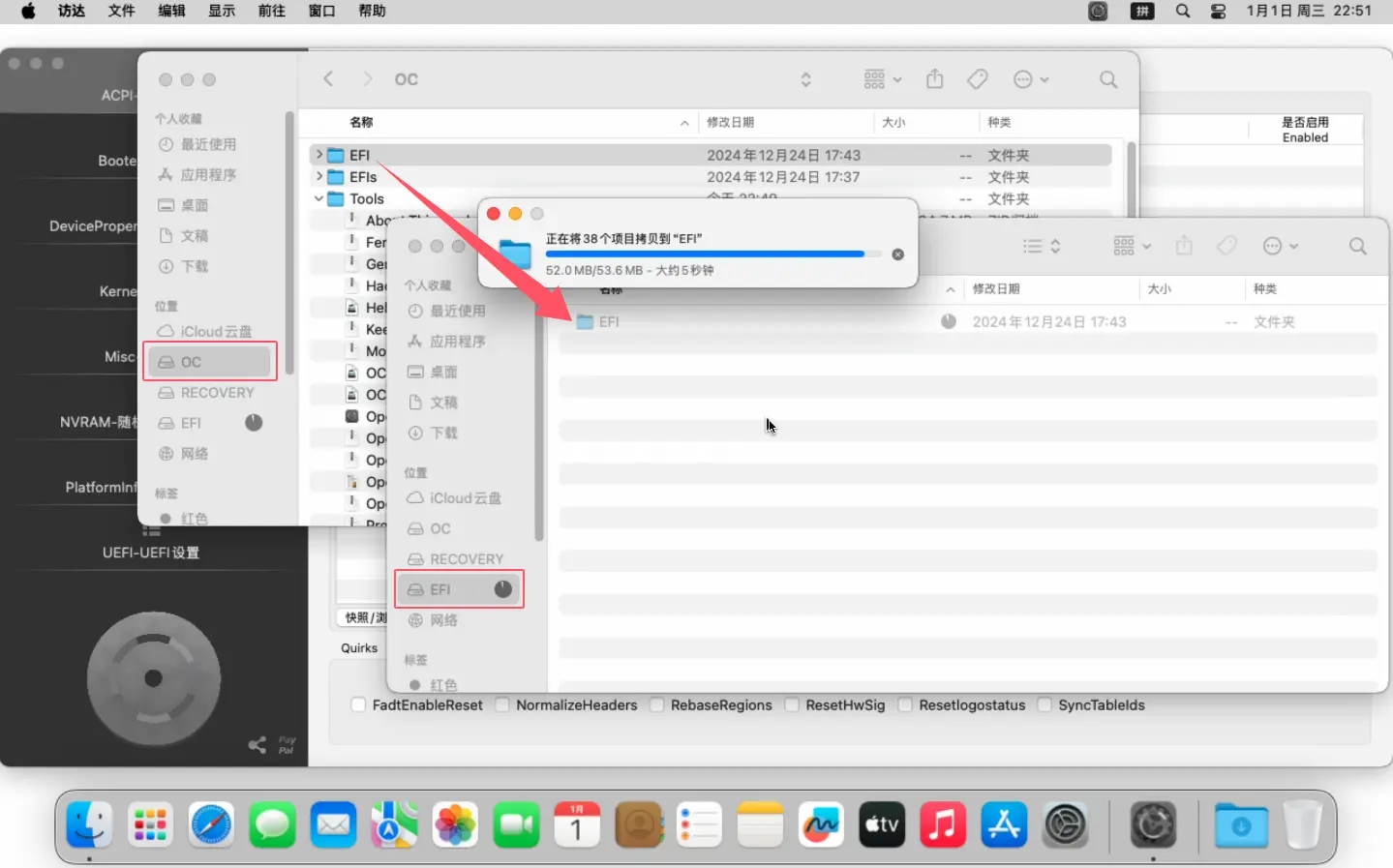The image size is (1393, 868).
Task: Go back in the OC Finder window
Action: 328,79
